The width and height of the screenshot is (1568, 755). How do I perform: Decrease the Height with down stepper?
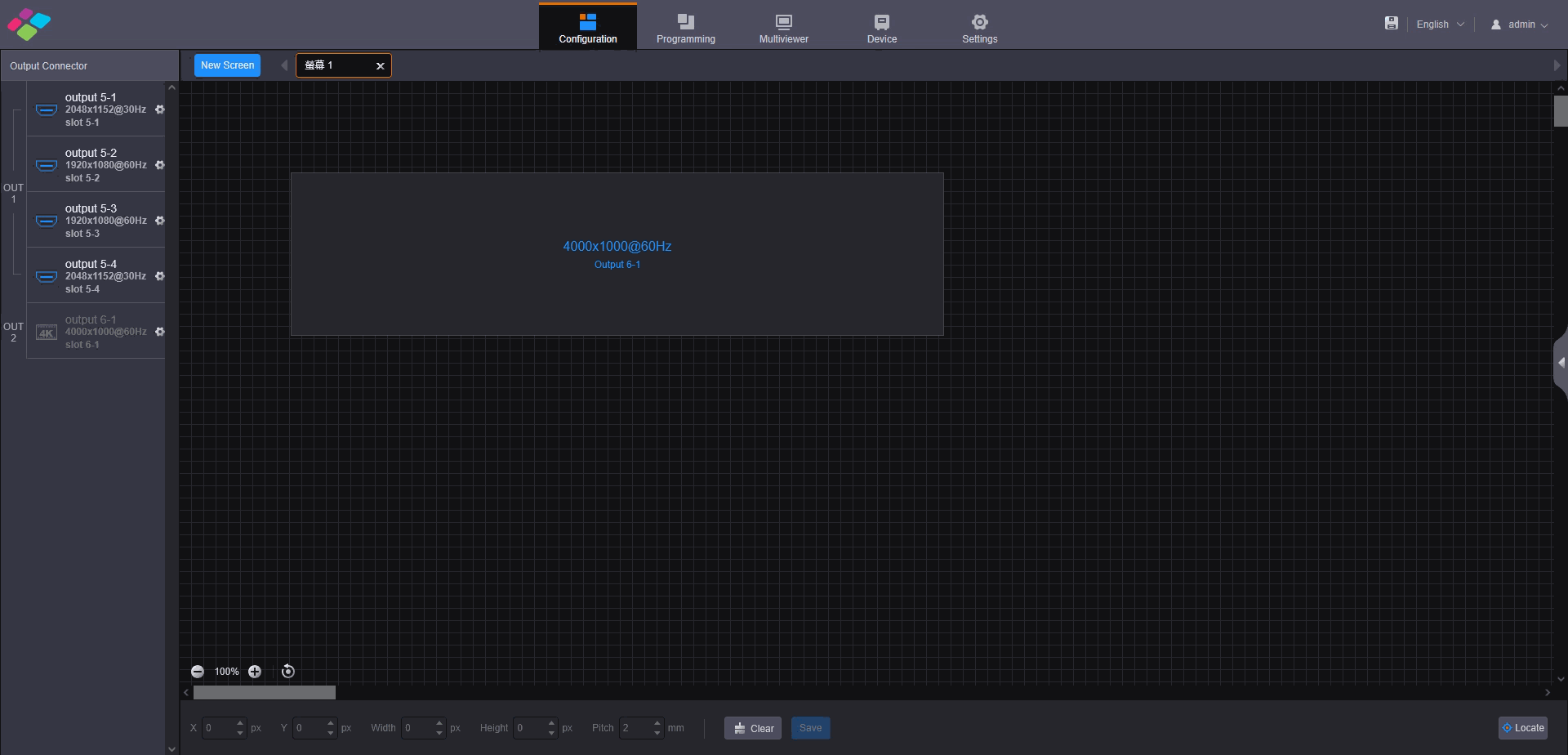[x=551, y=733]
